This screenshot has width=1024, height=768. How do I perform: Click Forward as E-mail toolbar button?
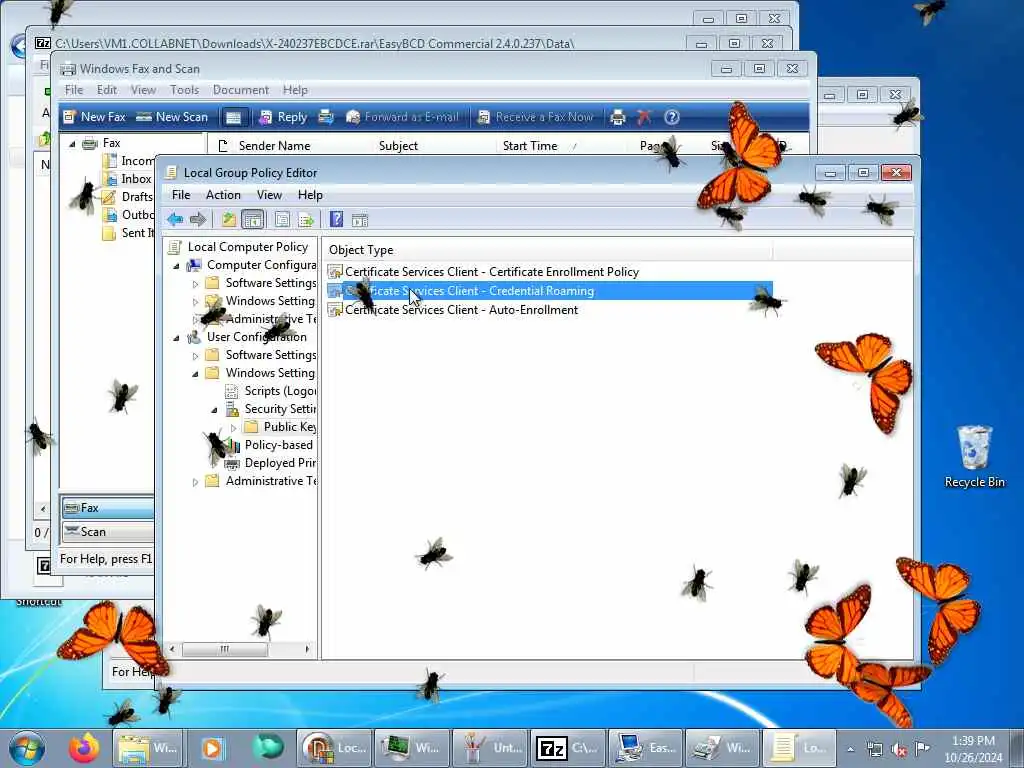point(402,117)
